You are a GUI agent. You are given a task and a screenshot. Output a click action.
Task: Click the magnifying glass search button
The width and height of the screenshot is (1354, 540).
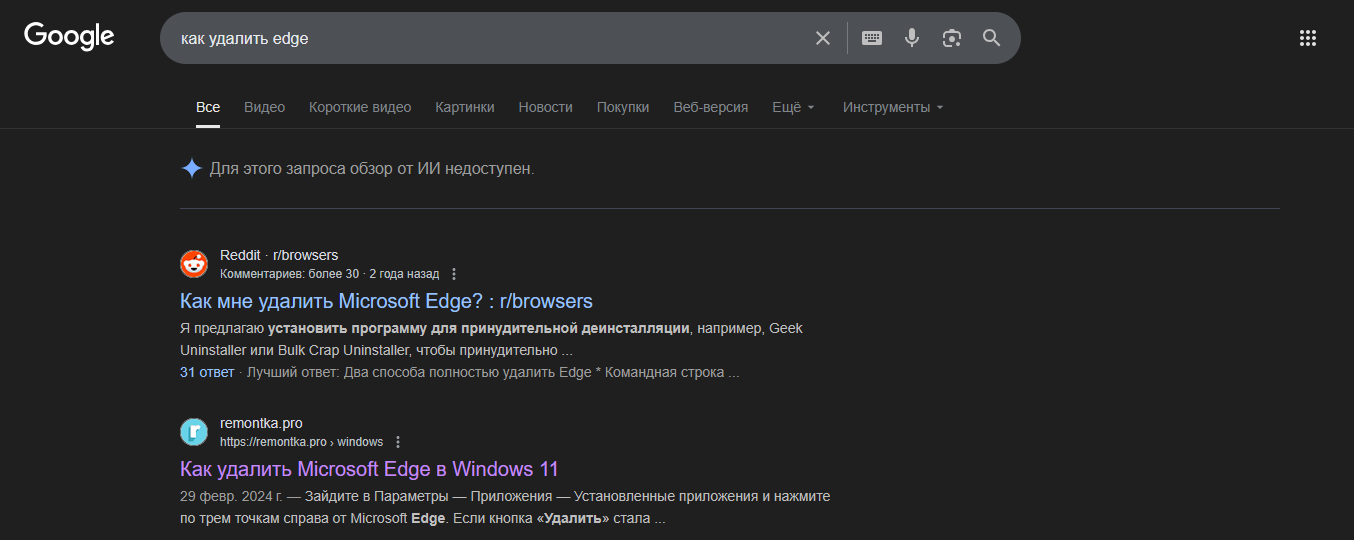click(x=991, y=38)
